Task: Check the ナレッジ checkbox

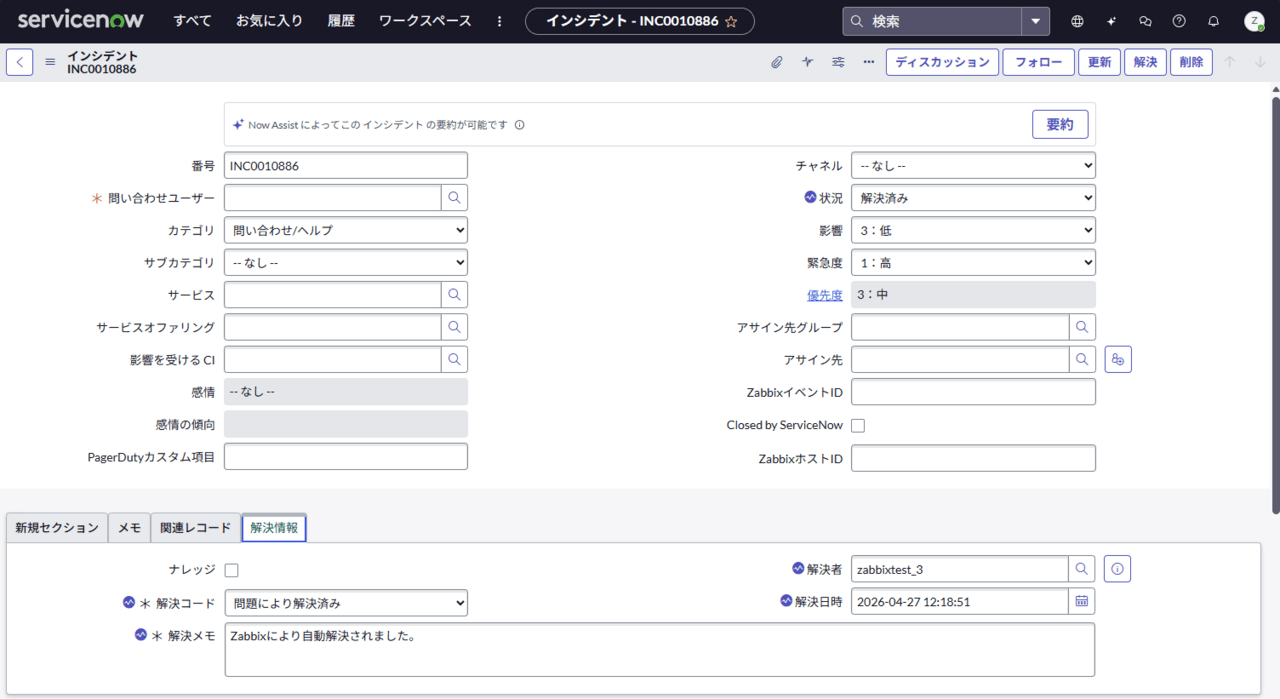Action: click(231, 570)
